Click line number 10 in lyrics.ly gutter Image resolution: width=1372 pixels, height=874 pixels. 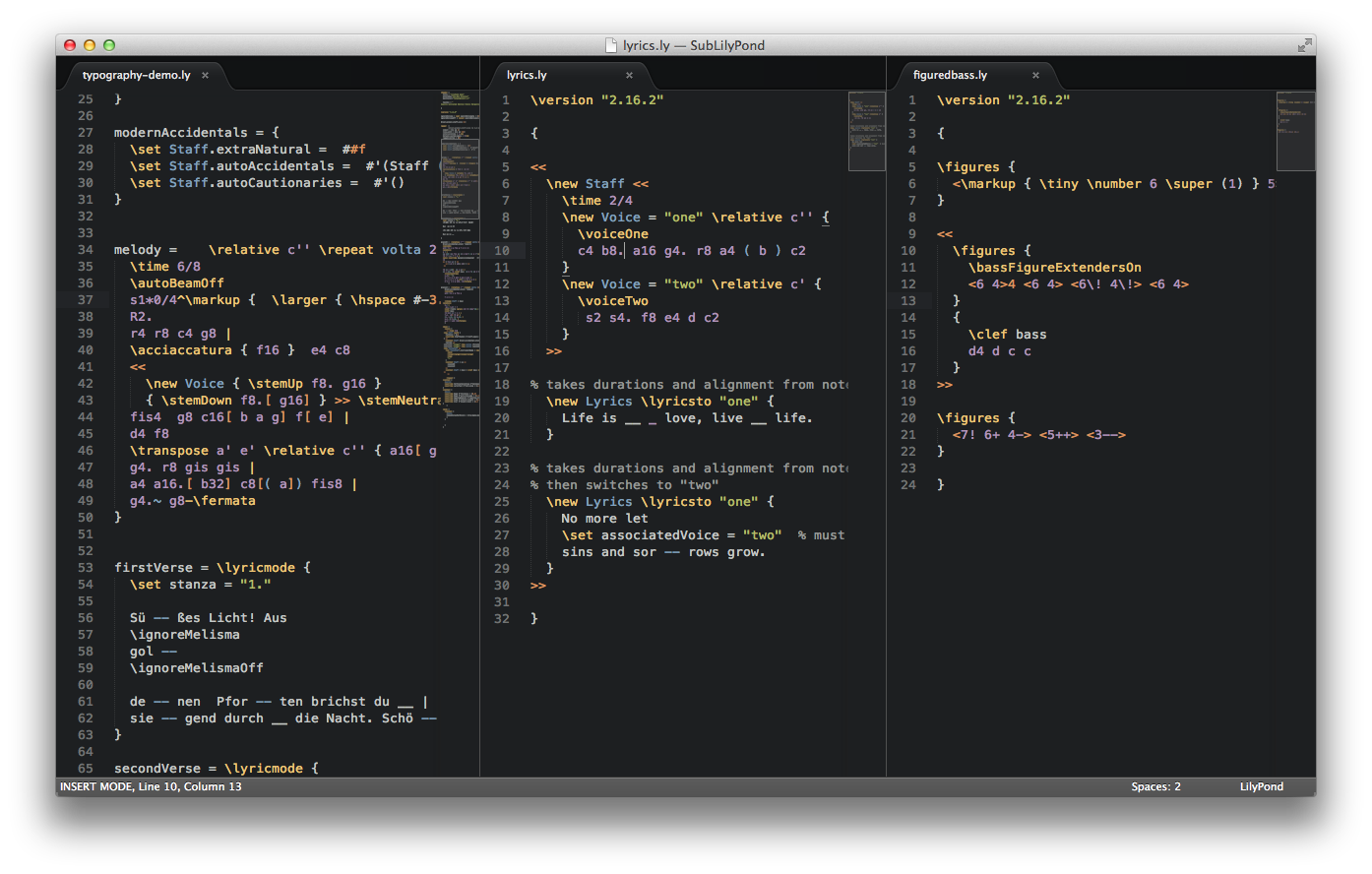[502, 251]
